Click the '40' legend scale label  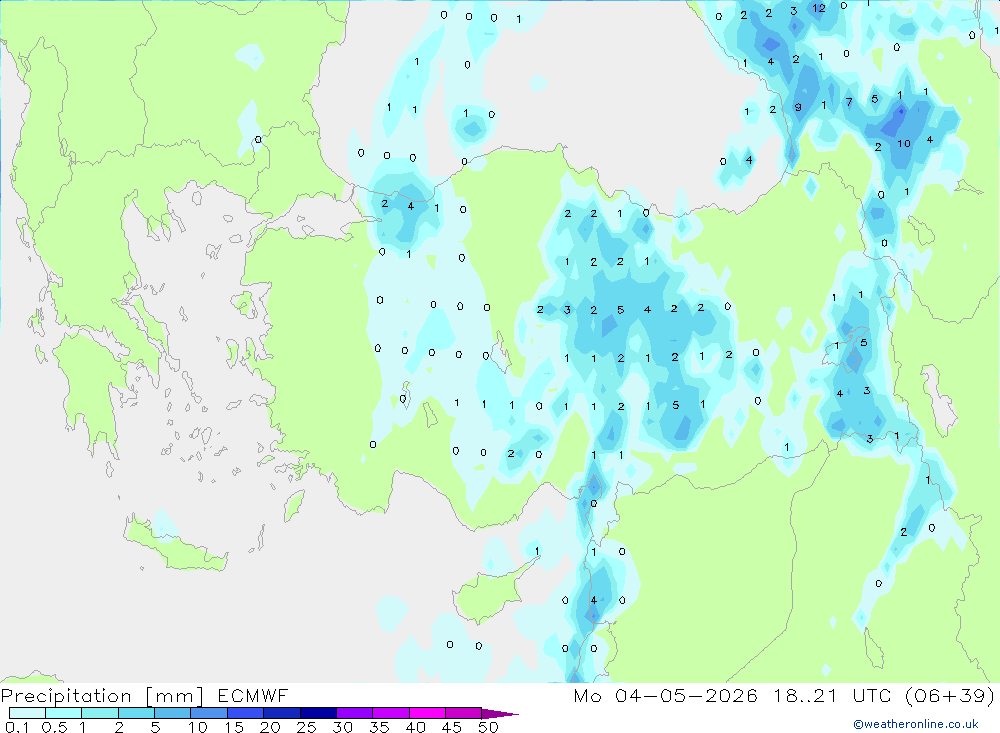tap(415, 727)
